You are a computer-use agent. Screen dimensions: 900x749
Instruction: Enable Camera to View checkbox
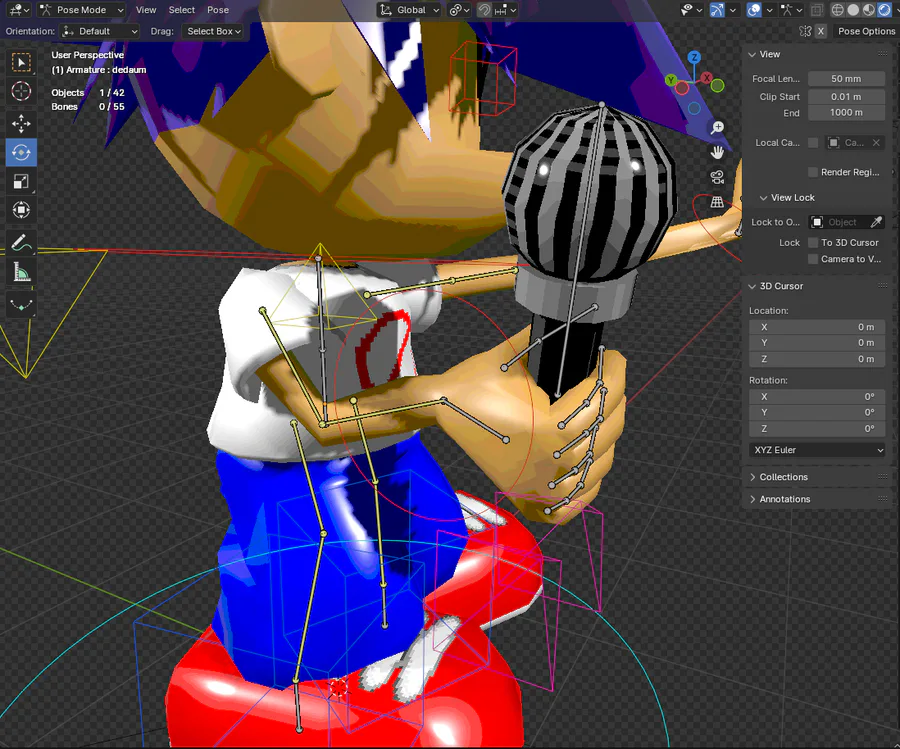(813, 259)
